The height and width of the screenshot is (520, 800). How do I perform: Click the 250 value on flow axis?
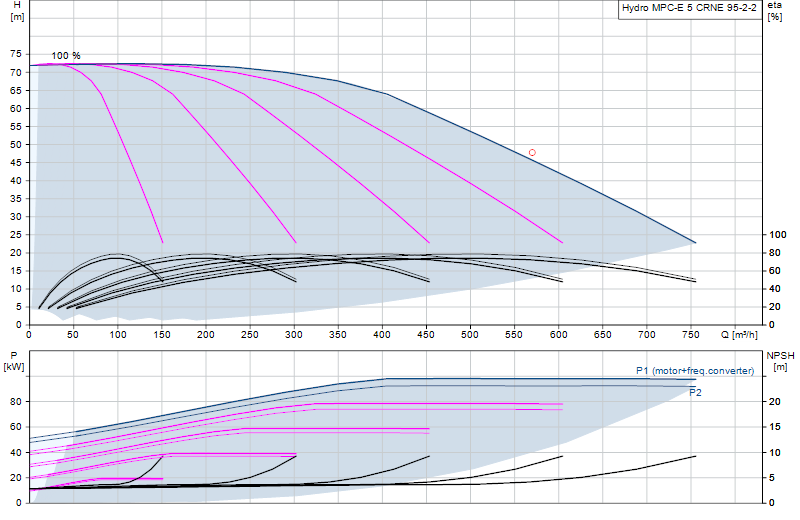click(249, 335)
